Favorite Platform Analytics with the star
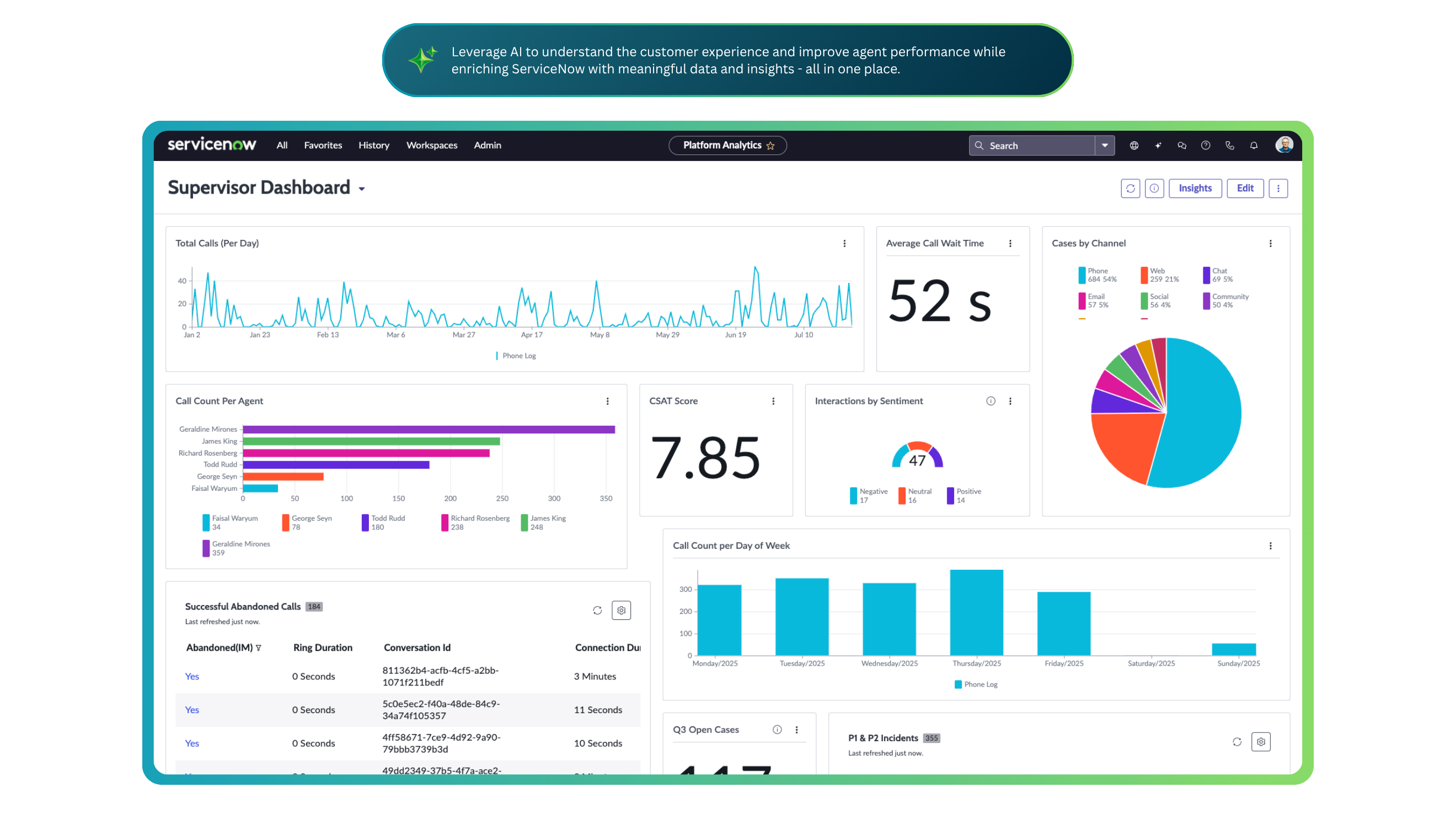 click(770, 146)
